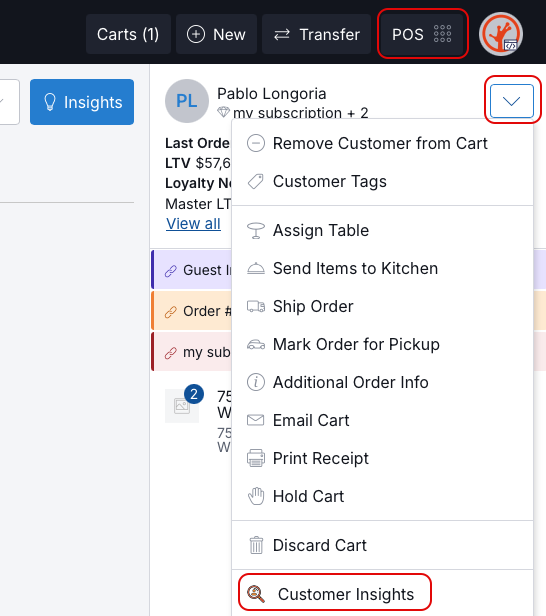This screenshot has height=616, width=546.
Task: Click the table icon next to Assign Table
Action: [x=256, y=230]
